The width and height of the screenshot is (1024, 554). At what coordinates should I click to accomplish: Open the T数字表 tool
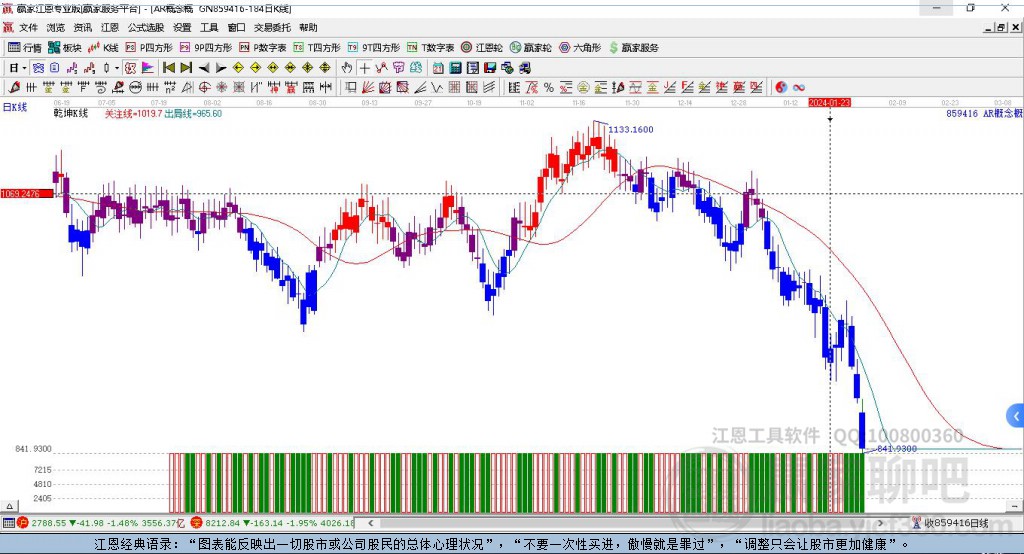pos(430,47)
